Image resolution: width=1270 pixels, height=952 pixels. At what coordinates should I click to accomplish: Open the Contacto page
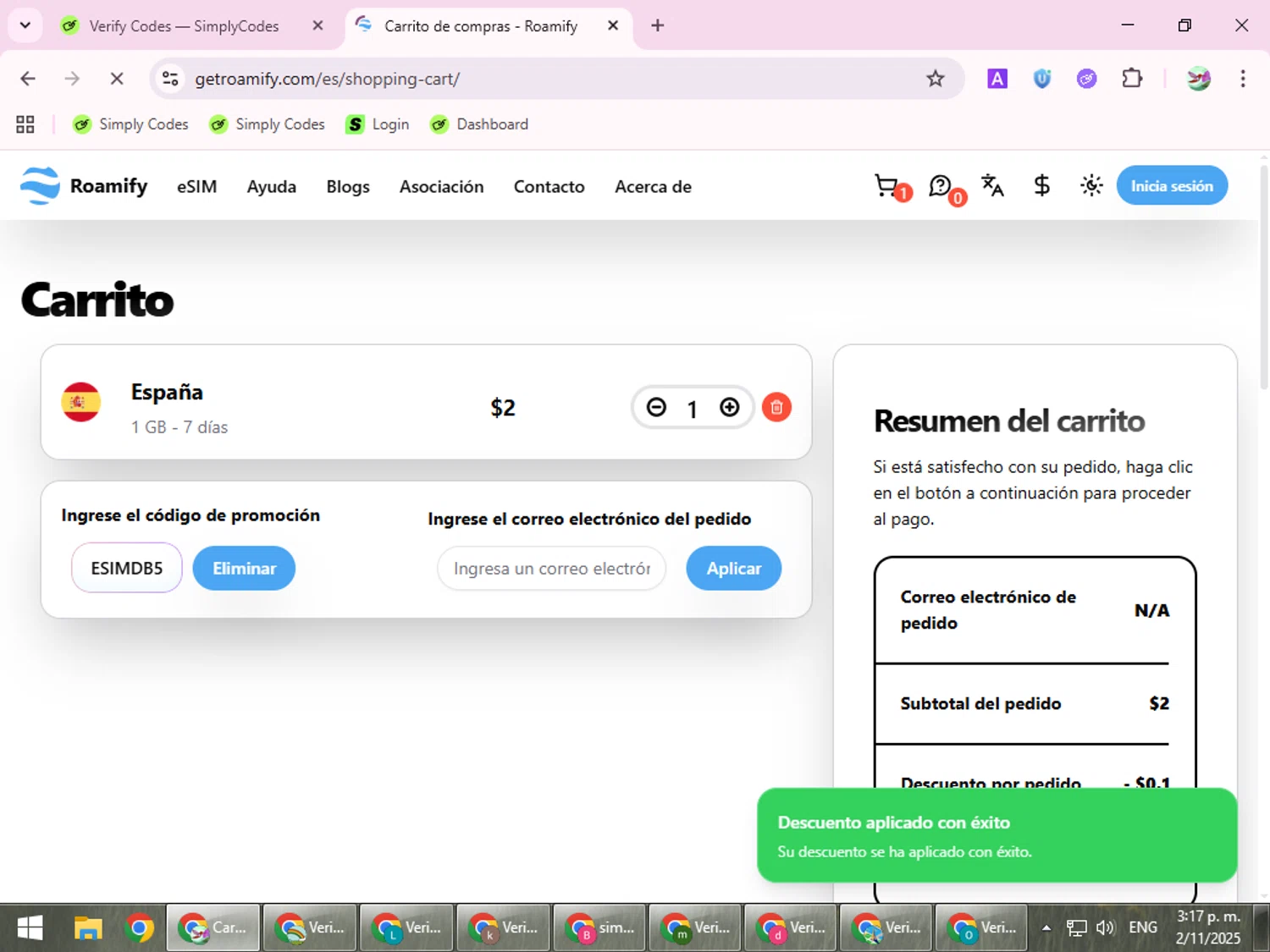click(x=549, y=187)
